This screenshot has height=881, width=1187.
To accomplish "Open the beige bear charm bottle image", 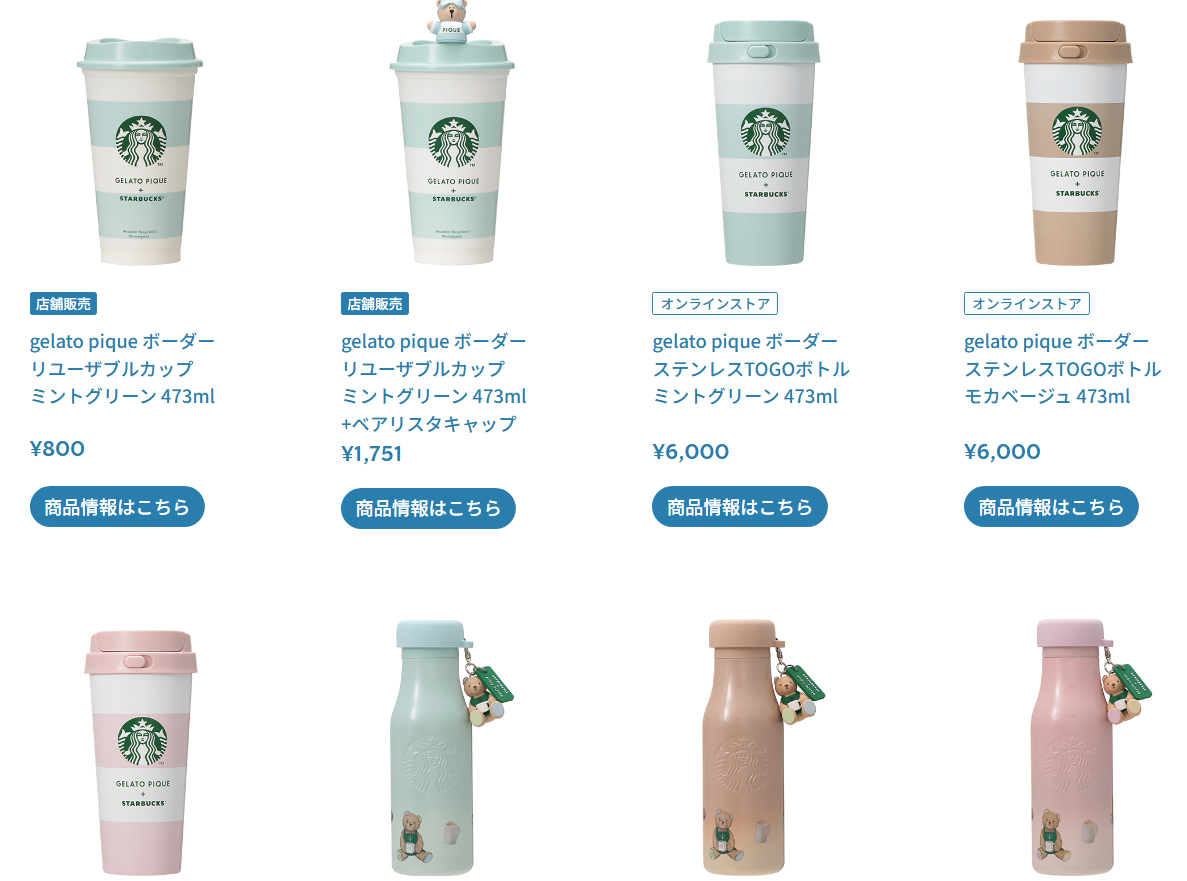I will [764, 747].
